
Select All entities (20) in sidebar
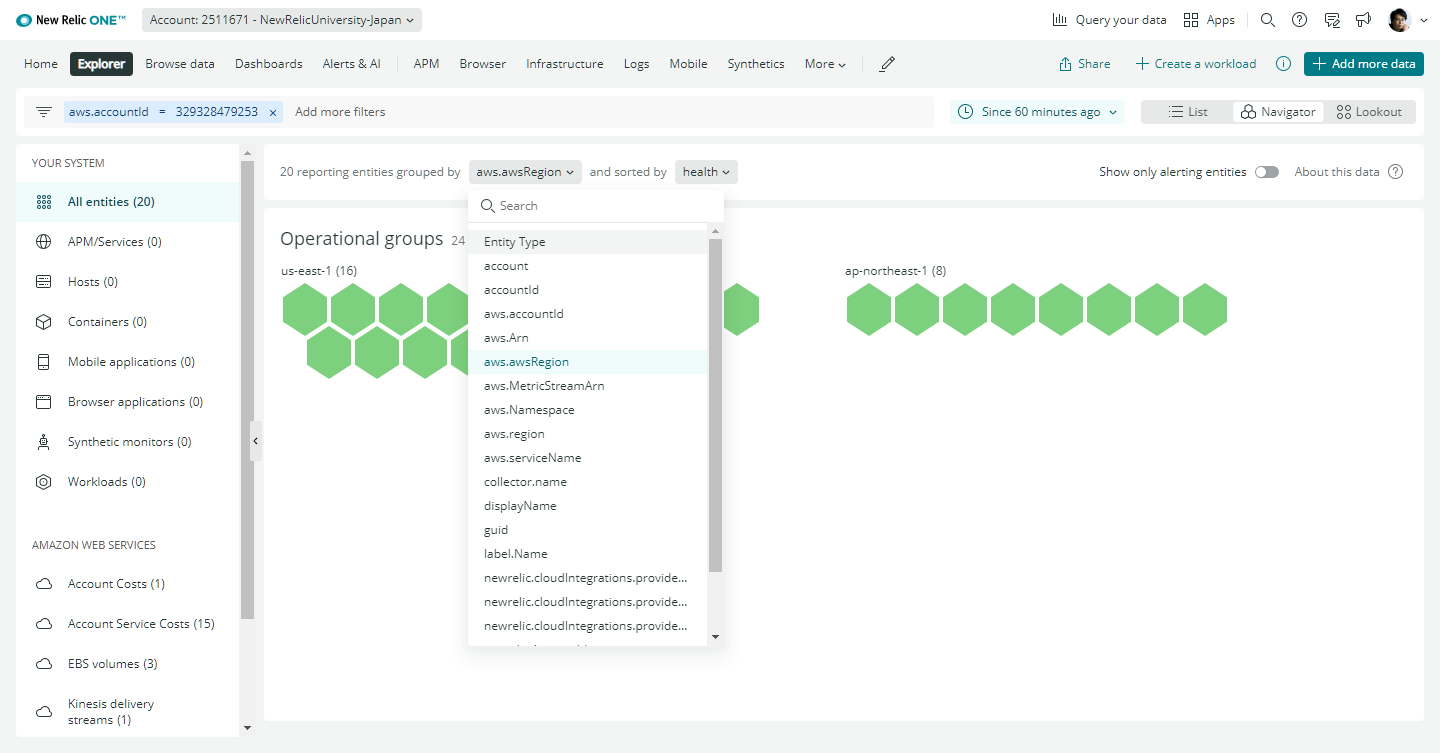point(128,202)
